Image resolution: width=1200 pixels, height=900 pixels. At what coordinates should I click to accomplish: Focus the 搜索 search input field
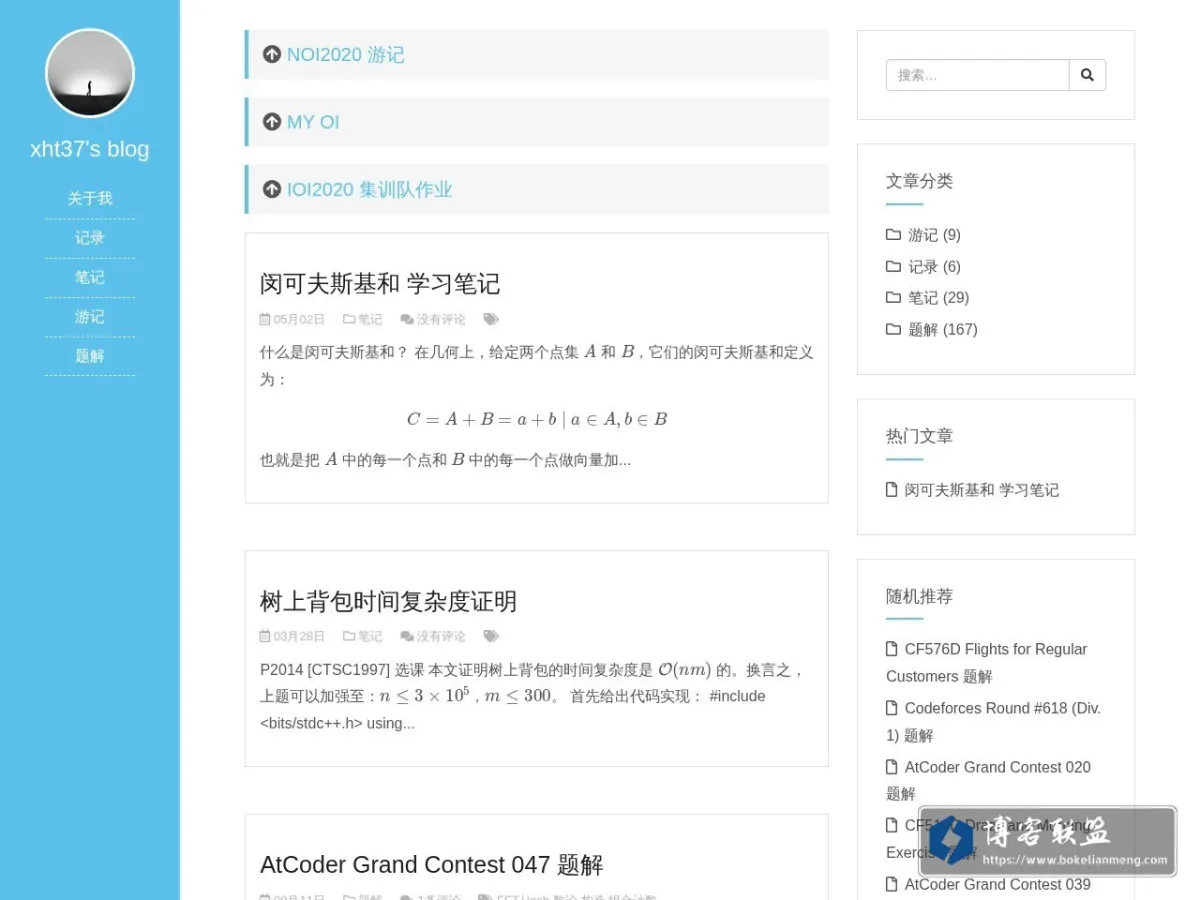tap(977, 75)
